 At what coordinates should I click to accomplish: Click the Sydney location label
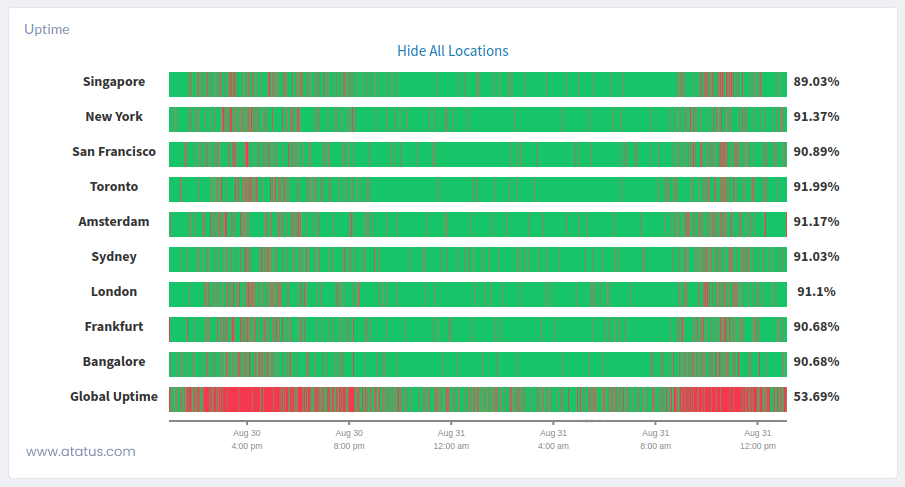[114, 257]
